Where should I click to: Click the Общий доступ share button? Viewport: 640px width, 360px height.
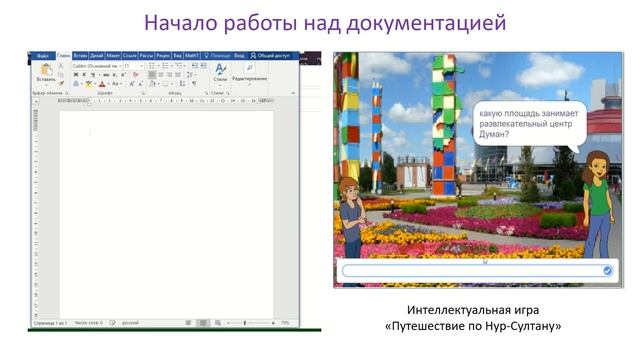click(x=270, y=56)
